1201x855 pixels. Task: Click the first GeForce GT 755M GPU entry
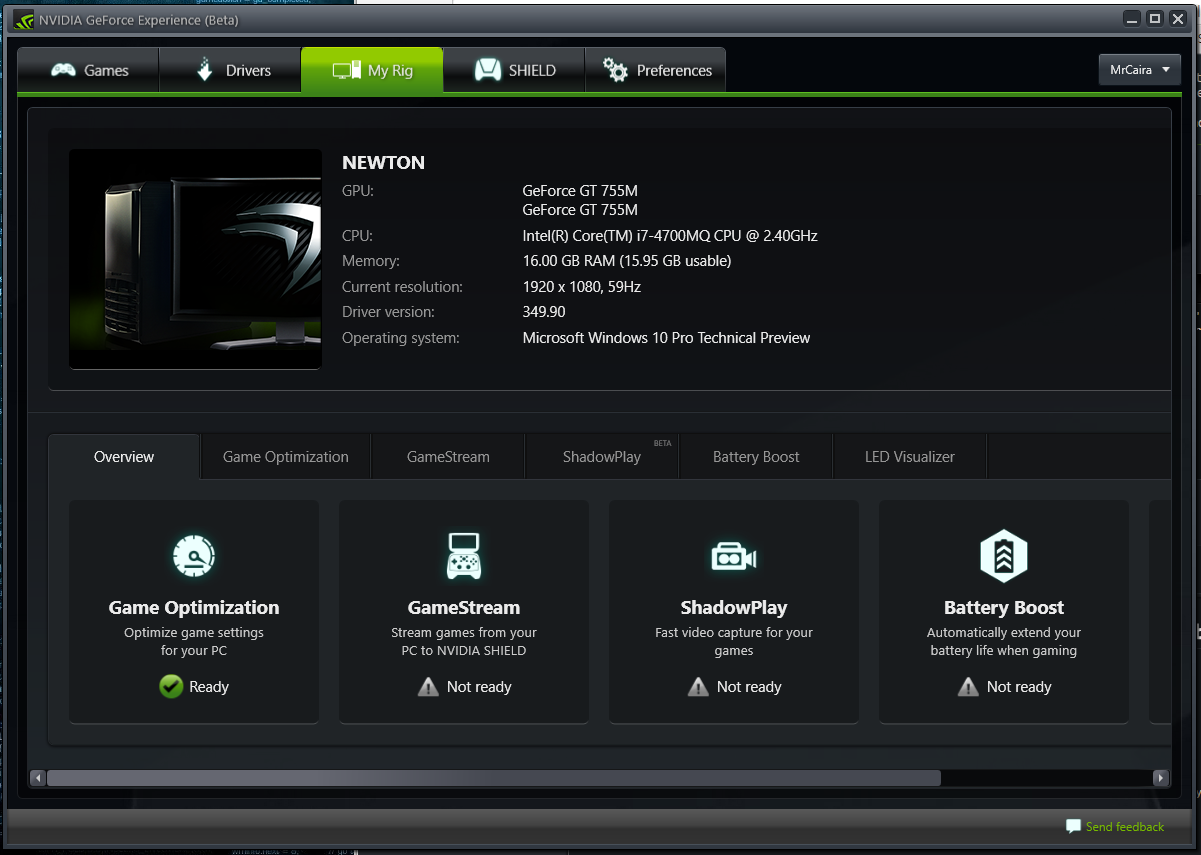click(580, 190)
